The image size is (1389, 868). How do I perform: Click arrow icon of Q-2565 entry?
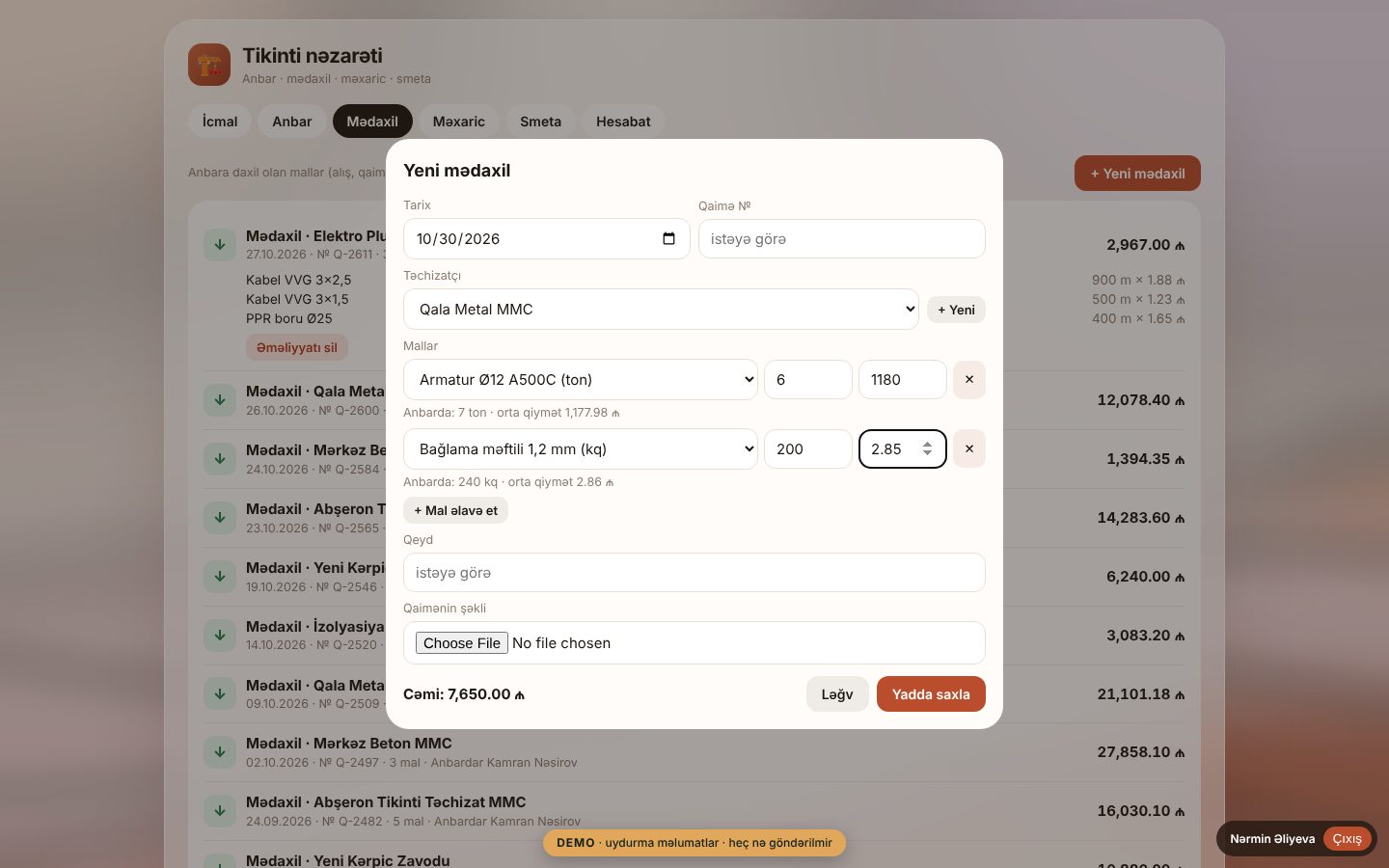(220, 517)
